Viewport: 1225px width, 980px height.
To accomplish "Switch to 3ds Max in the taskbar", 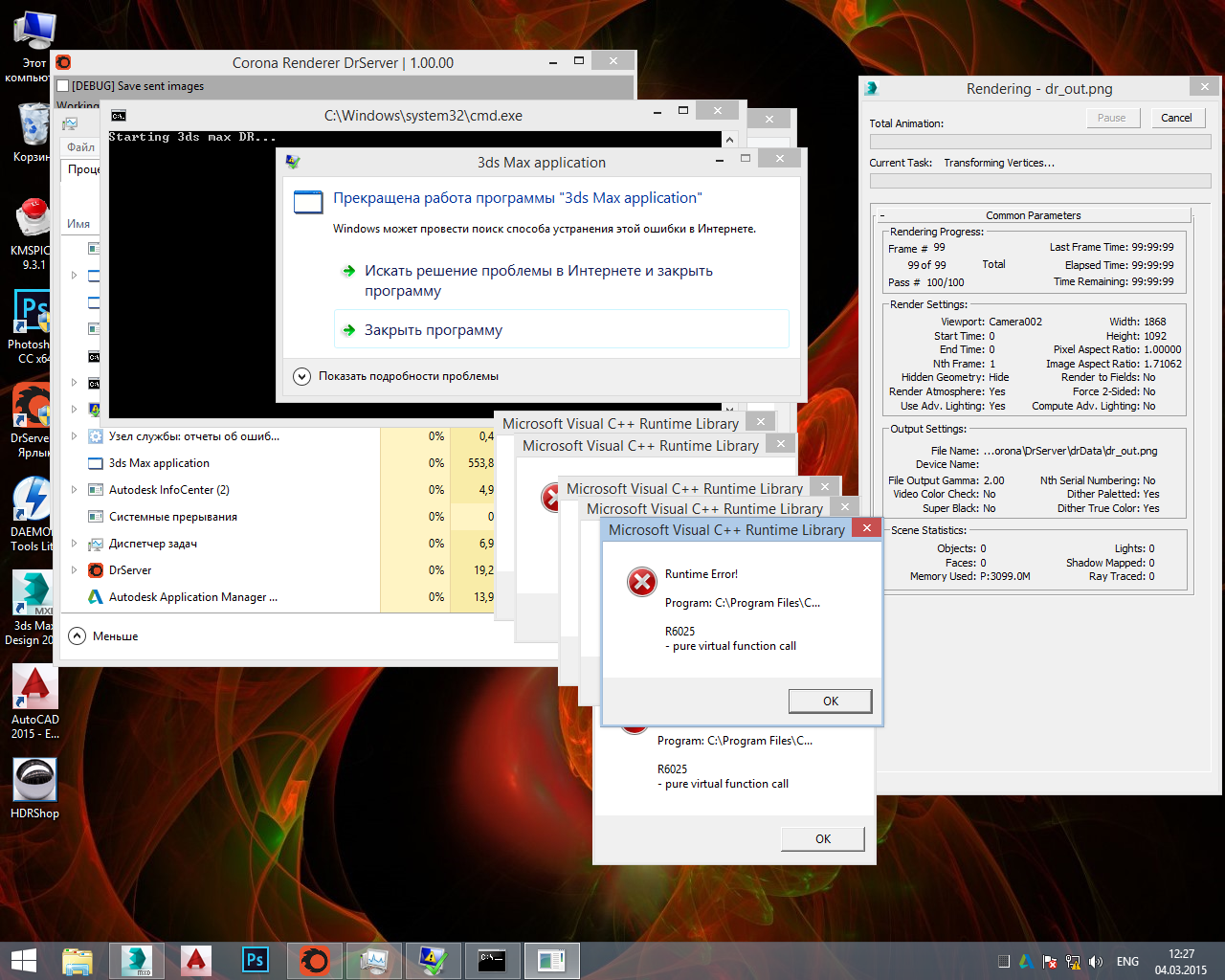I will point(137,961).
